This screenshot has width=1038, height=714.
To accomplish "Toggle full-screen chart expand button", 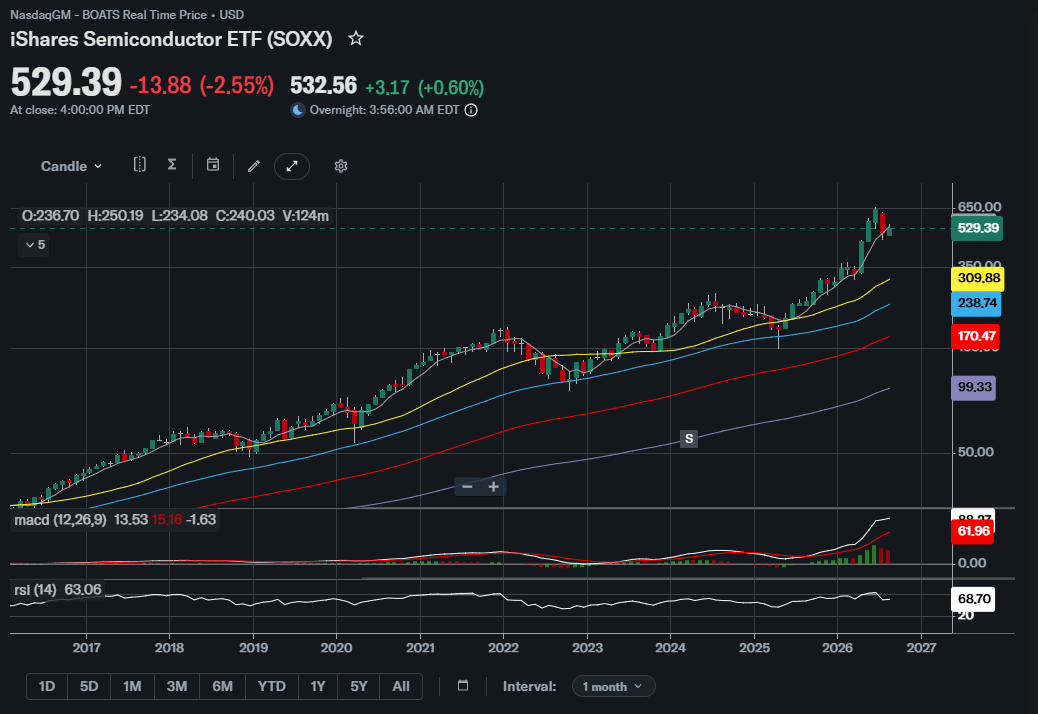I will coord(292,166).
